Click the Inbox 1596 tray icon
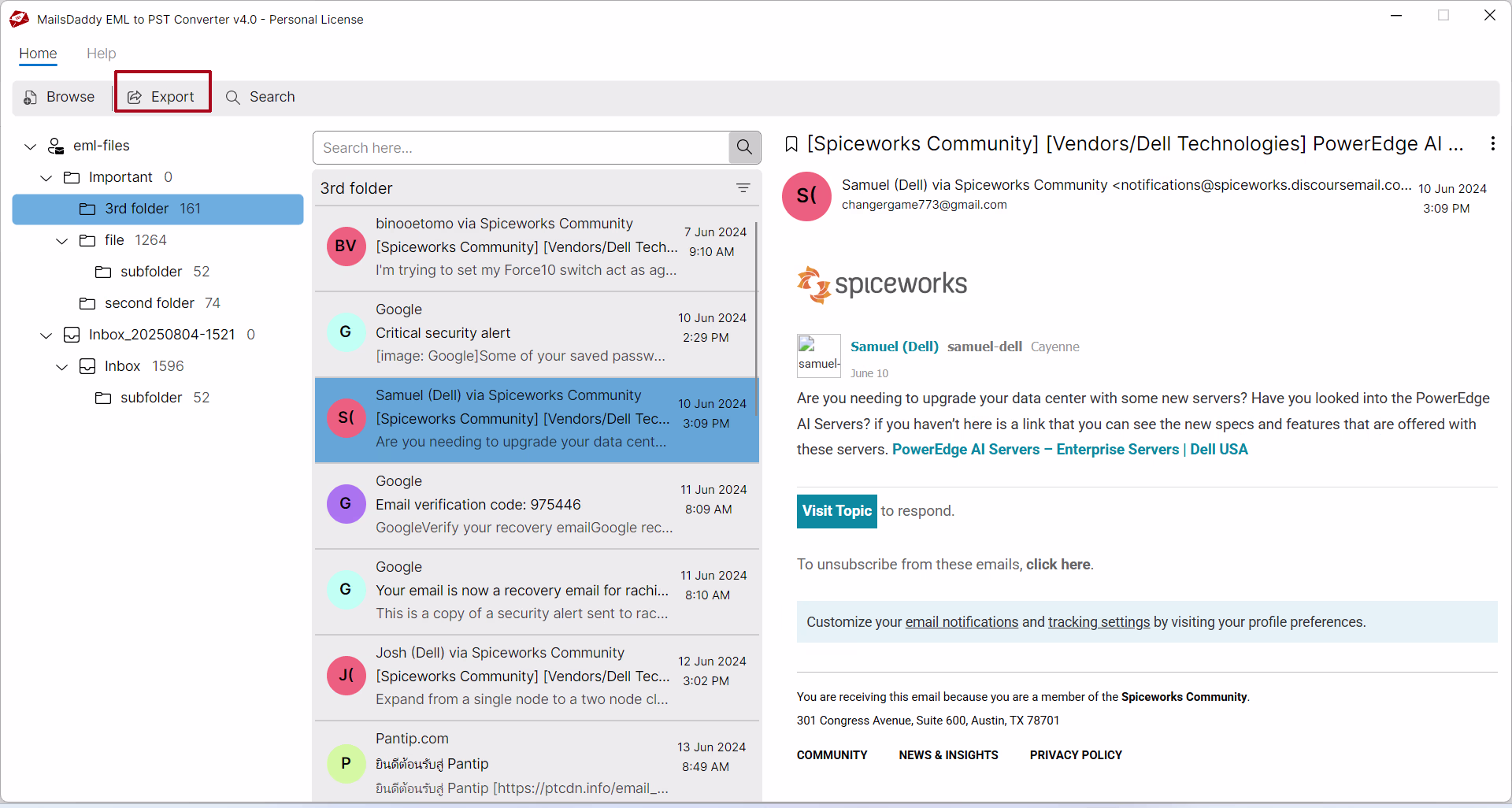Image resolution: width=1512 pixels, height=808 pixels. pyautogui.click(x=87, y=366)
